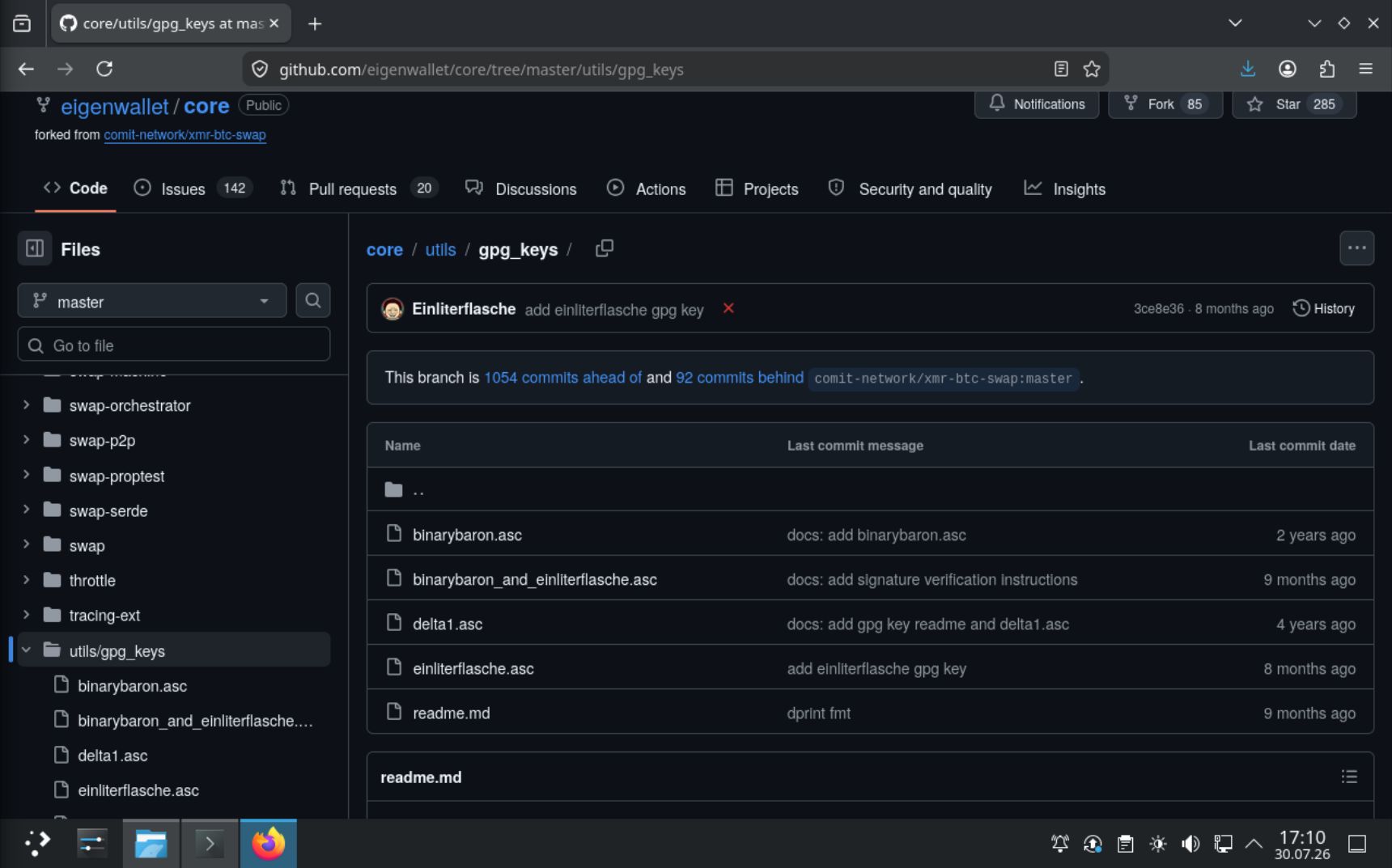This screenshot has height=868, width=1392.
Task: Expand the throttle folder
Action: 27,579
